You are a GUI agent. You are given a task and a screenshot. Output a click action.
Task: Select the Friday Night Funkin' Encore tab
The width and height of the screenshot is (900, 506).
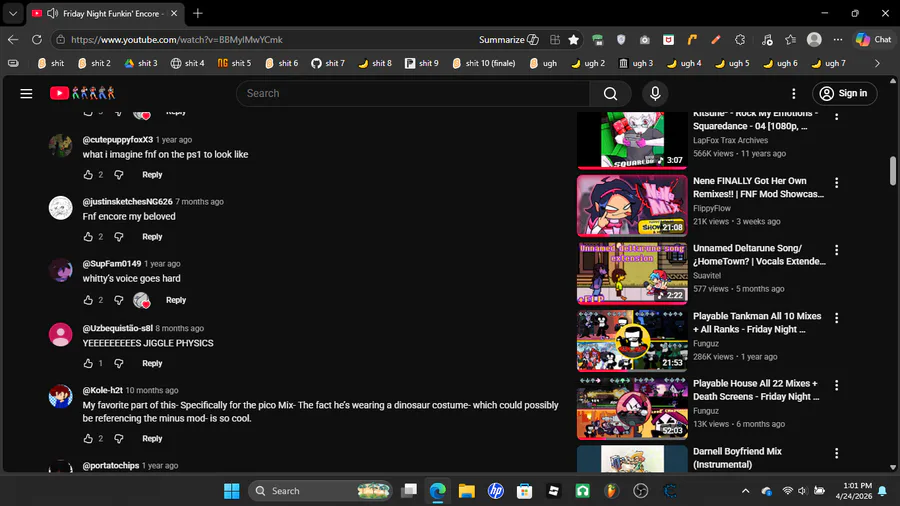[106, 13]
